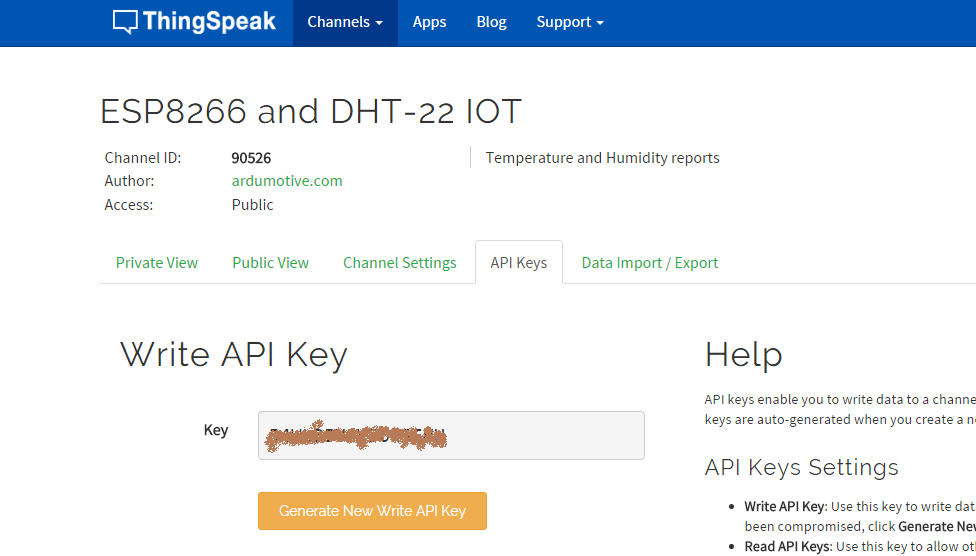The width and height of the screenshot is (976, 556).
Task: Go to the Blog page
Action: click(x=492, y=22)
